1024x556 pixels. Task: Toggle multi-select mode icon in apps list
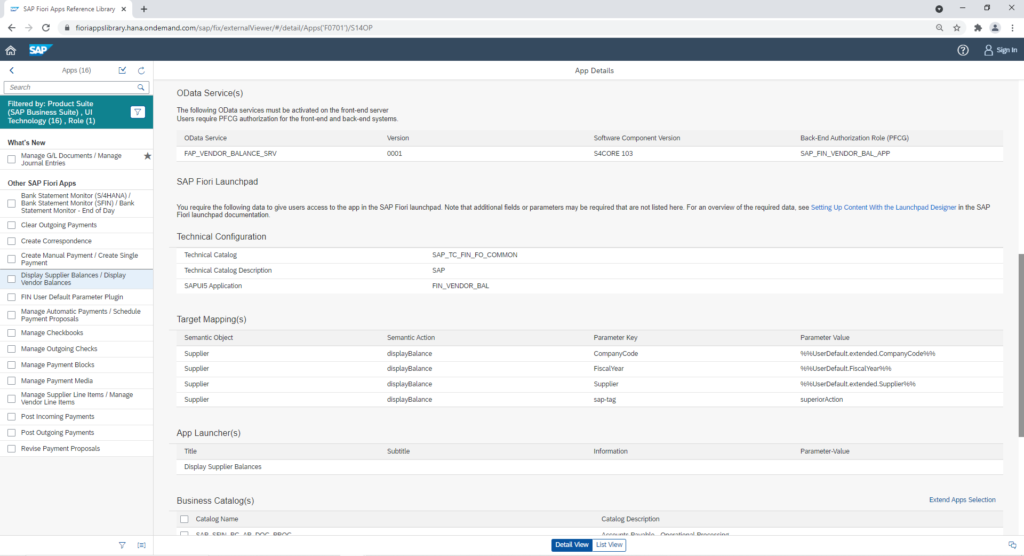pos(122,71)
